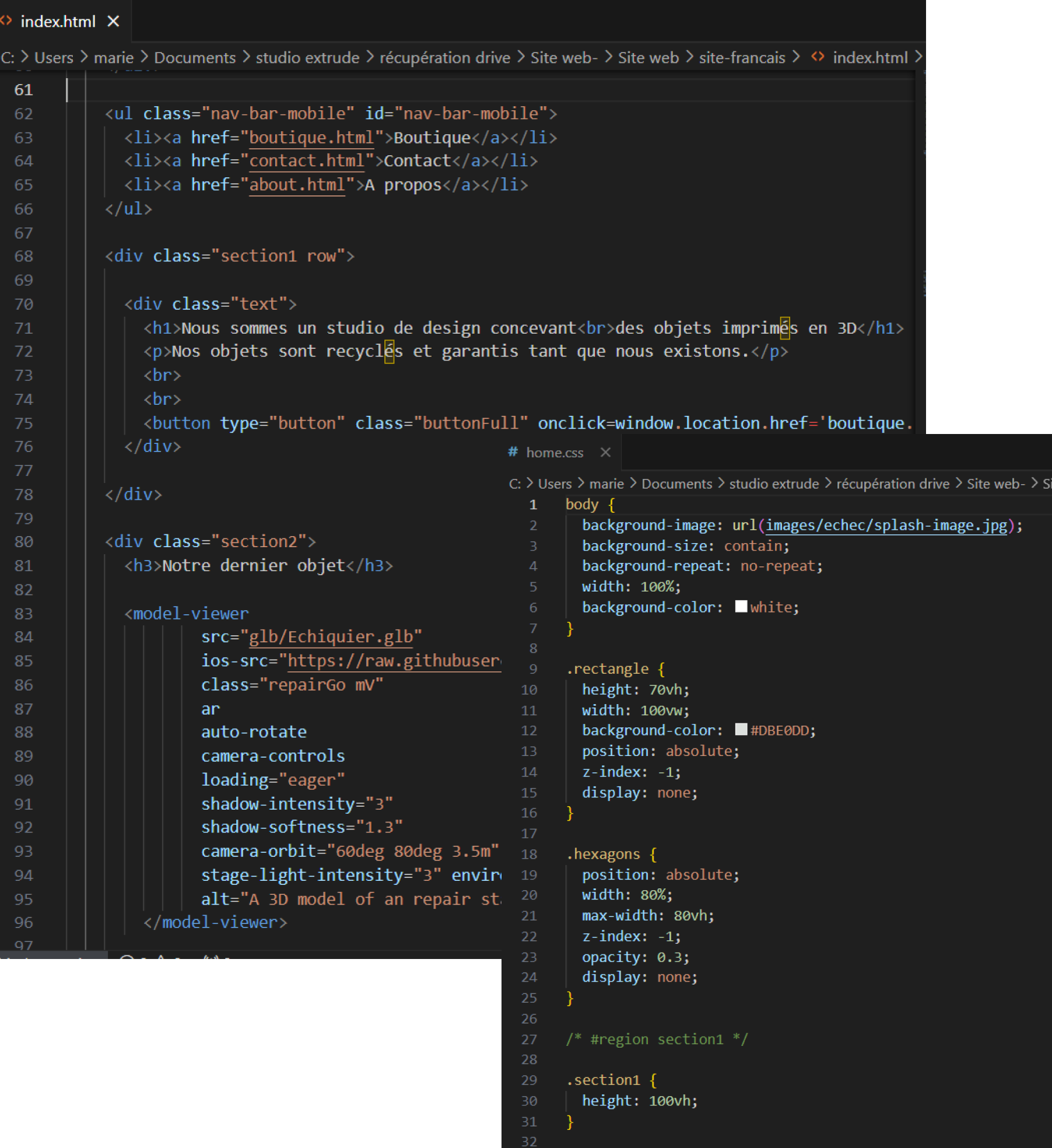Follow the boutique.html href link
This screenshot has height=1148, width=1052.
tap(311, 138)
